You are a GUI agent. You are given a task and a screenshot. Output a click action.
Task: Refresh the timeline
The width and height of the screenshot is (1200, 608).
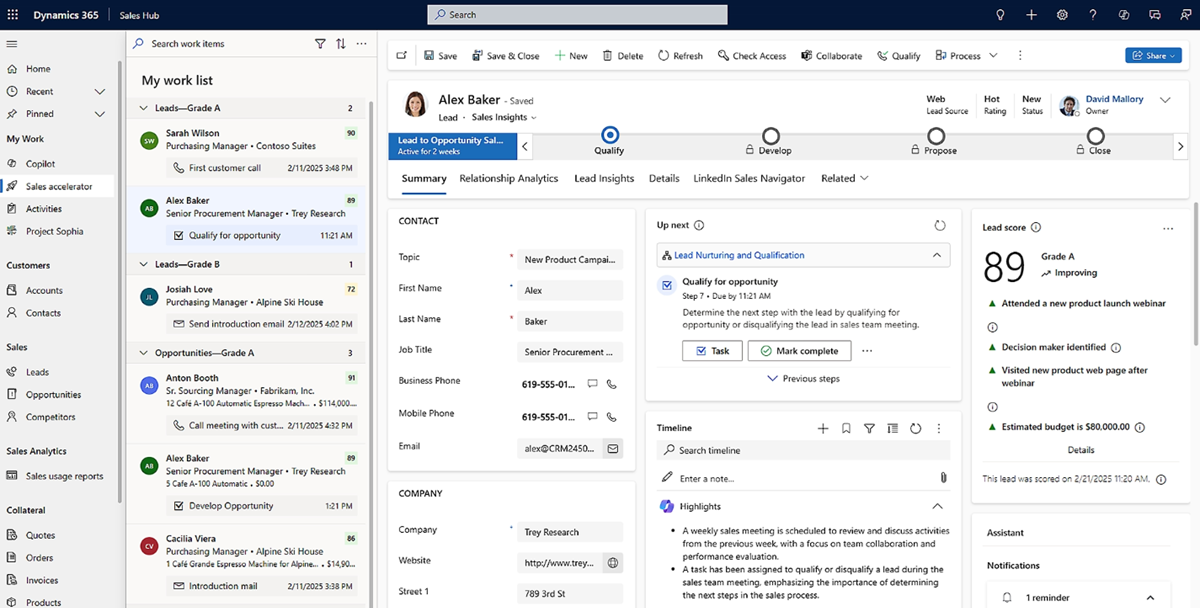point(915,428)
